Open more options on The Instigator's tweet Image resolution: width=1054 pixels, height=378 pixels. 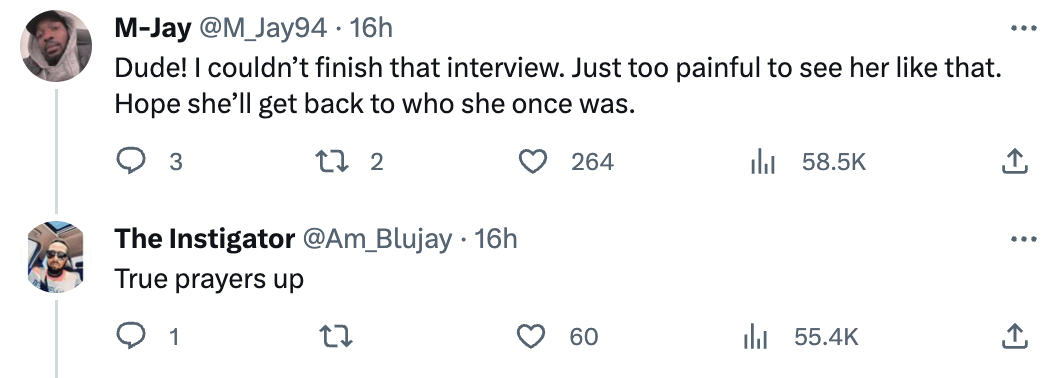tap(1024, 239)
